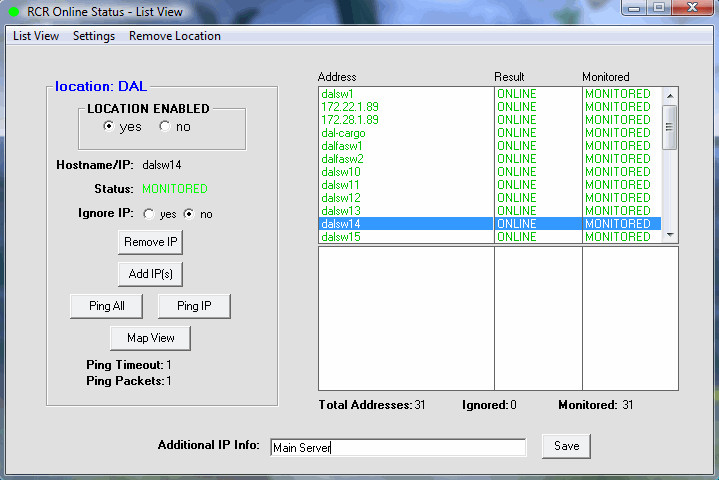Click the Result column header
719x480 pixels.
(509, 77)
